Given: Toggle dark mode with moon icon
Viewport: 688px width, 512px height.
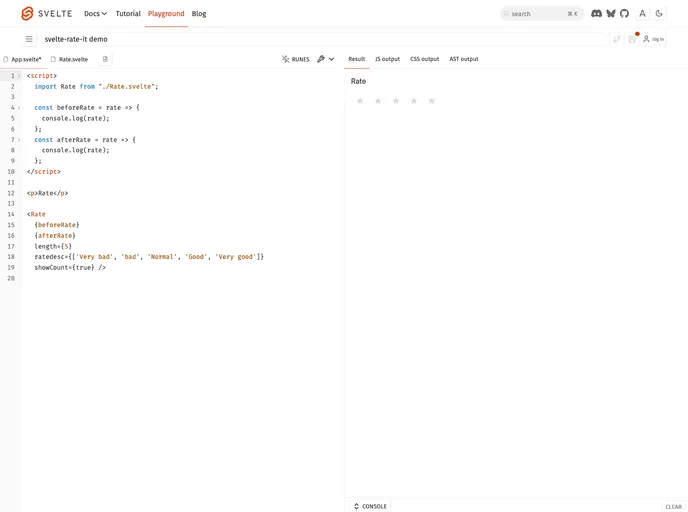Looking at the screenshot, I should pos(659,14).
